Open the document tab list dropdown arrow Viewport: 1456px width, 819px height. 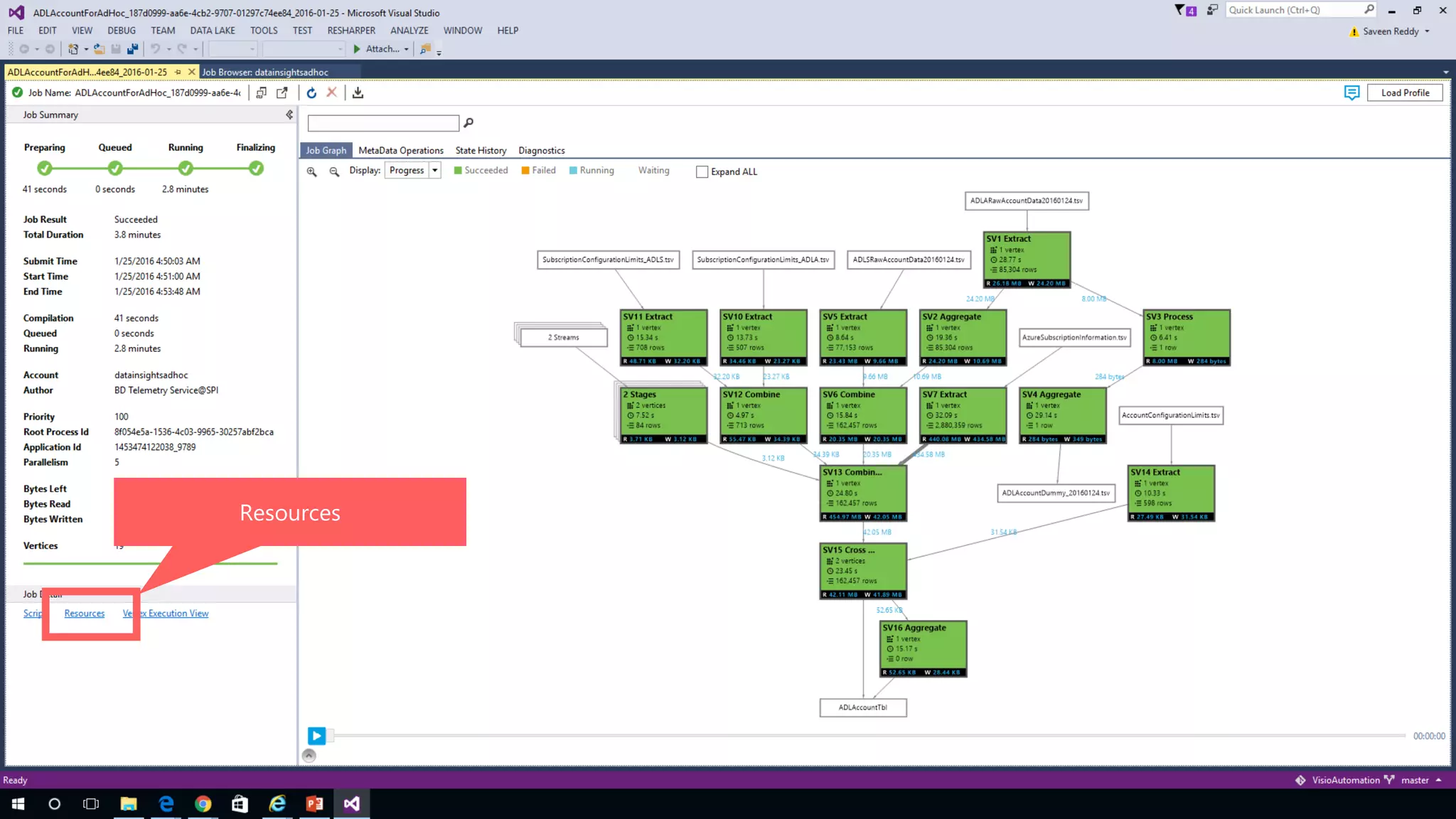tap(1445, 73)
